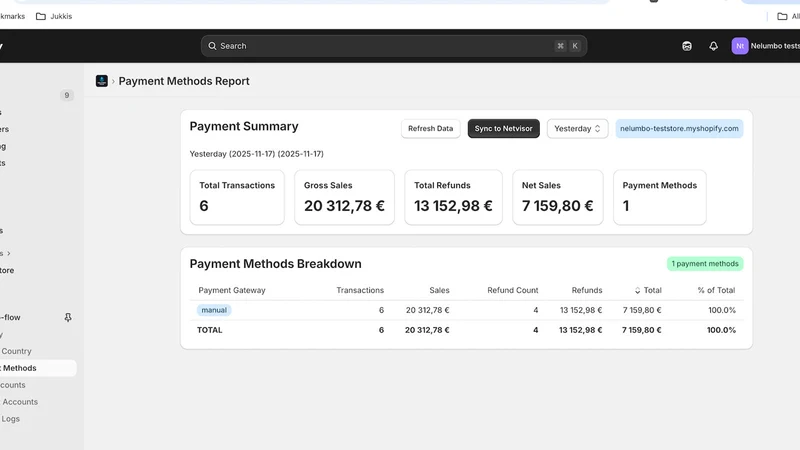800x450 pixels.
Task: Click the ⌘ shortcut key hint
Action: tap(560, 46)
